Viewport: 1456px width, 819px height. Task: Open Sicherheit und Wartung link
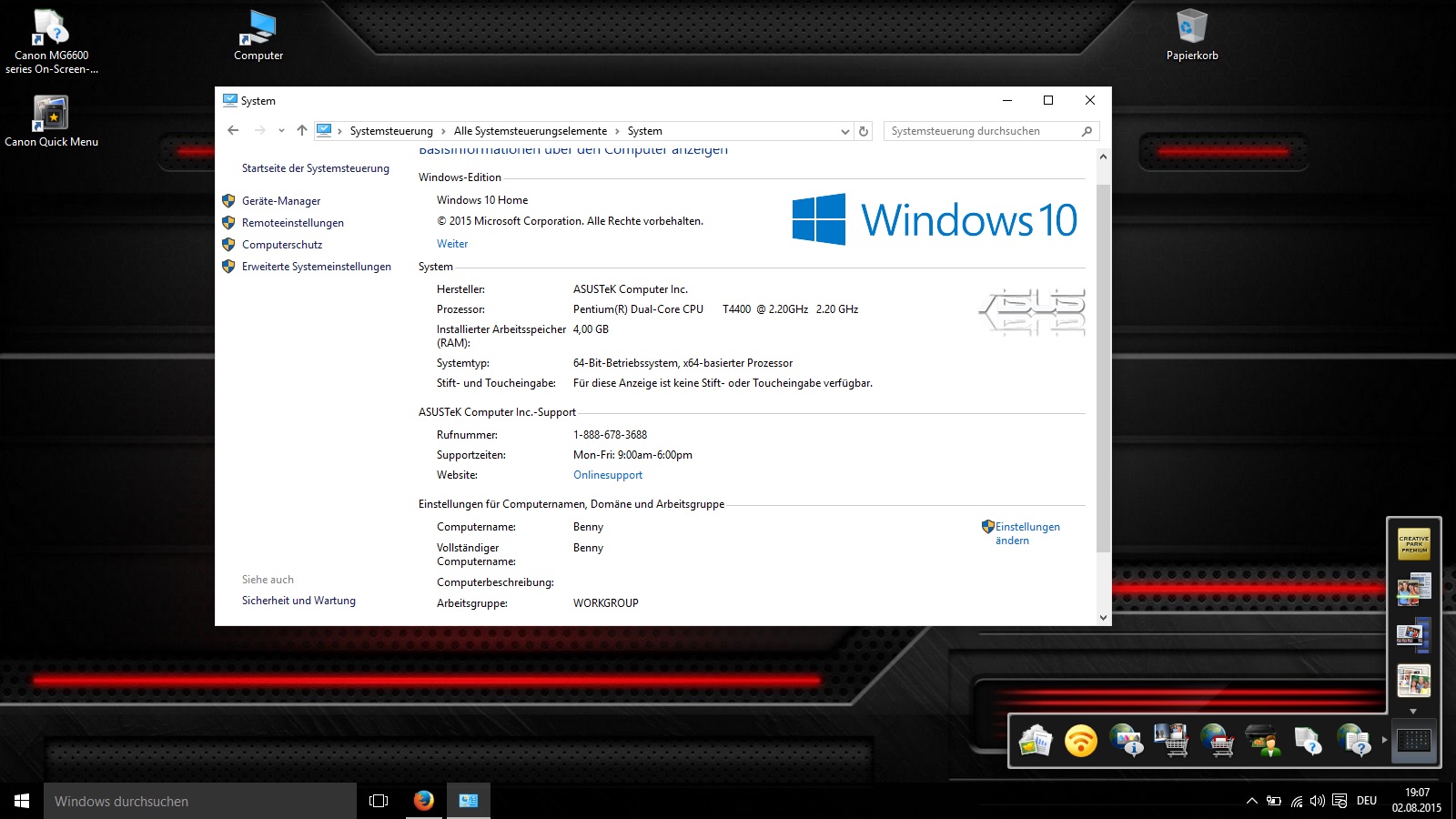(298, 601)
